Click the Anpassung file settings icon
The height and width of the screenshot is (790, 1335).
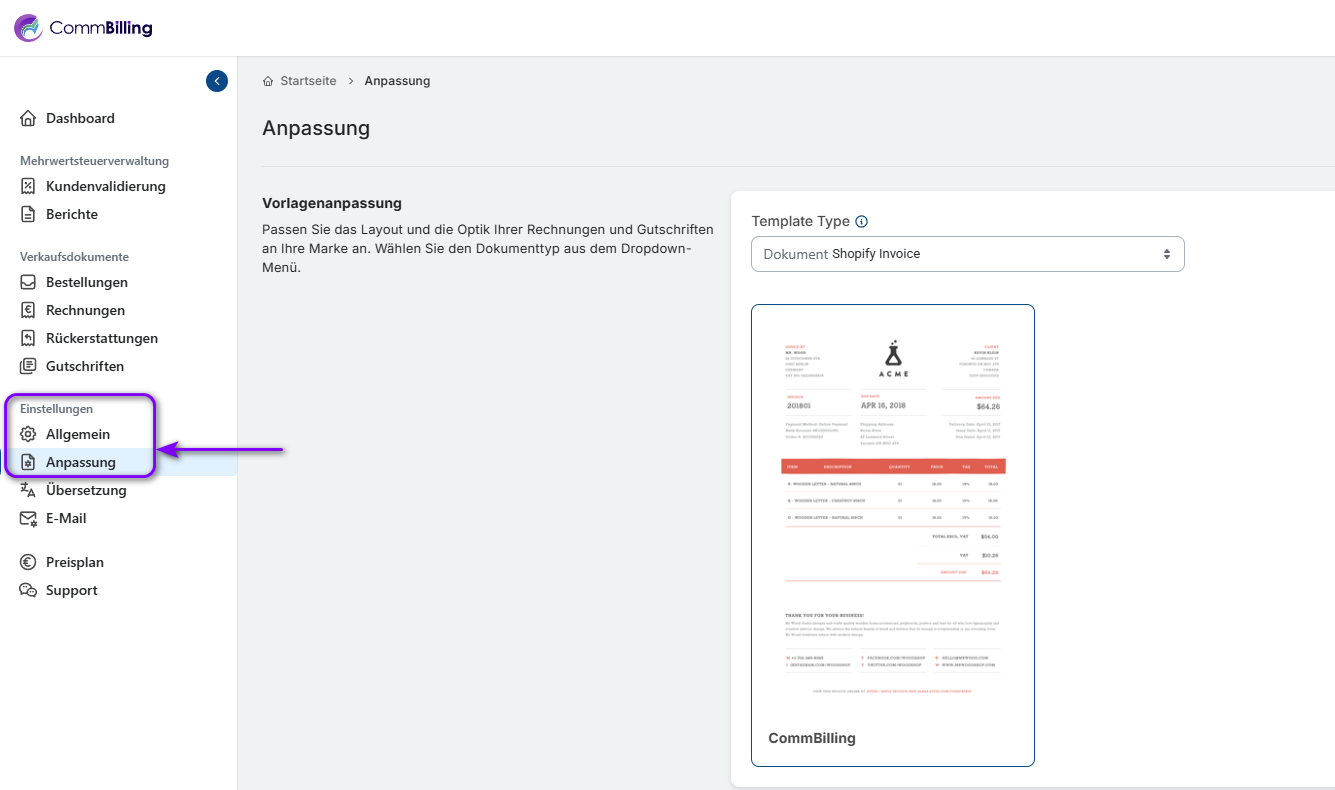click(28, 462)
